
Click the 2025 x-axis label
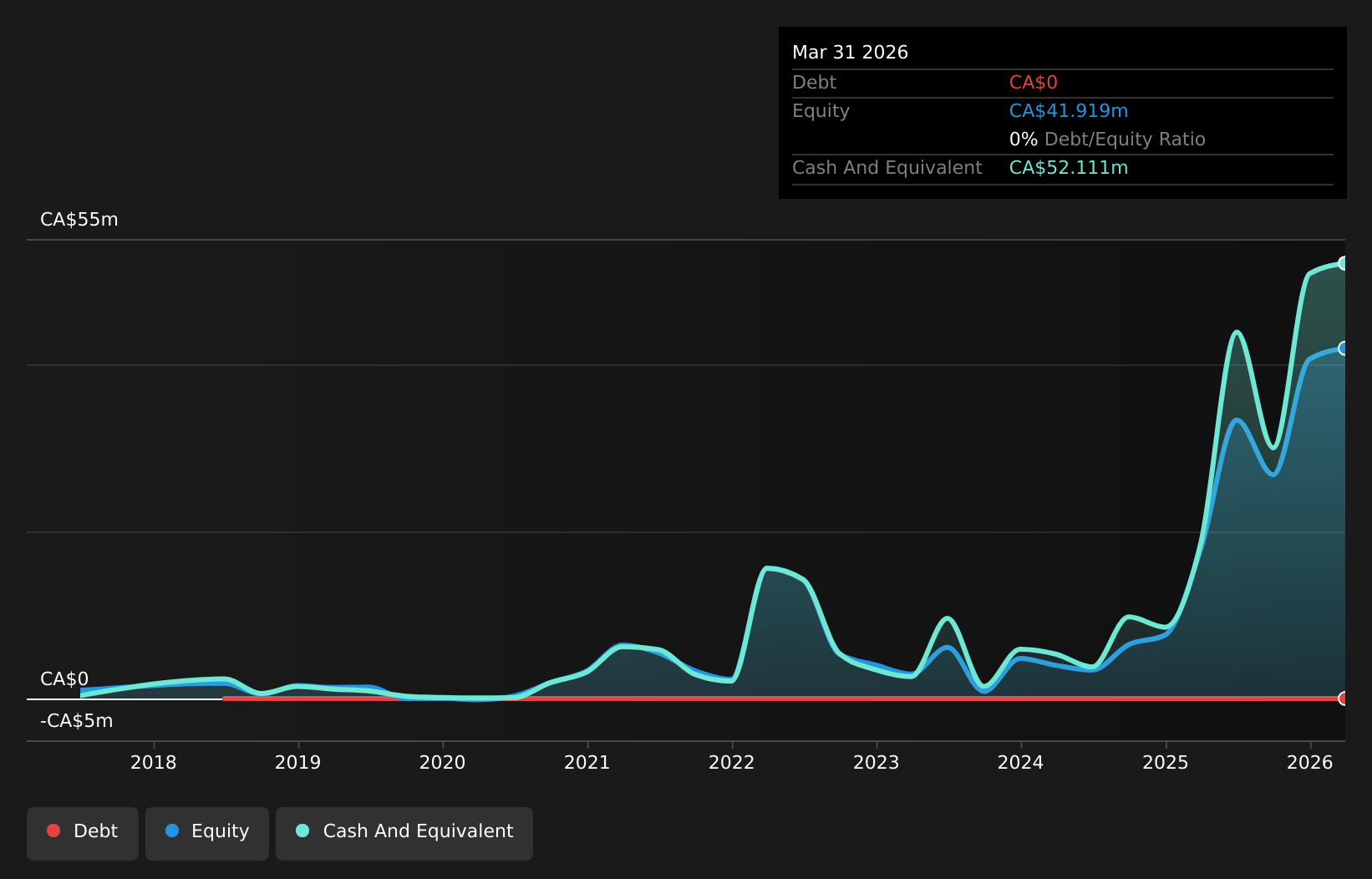[1166, 762]
